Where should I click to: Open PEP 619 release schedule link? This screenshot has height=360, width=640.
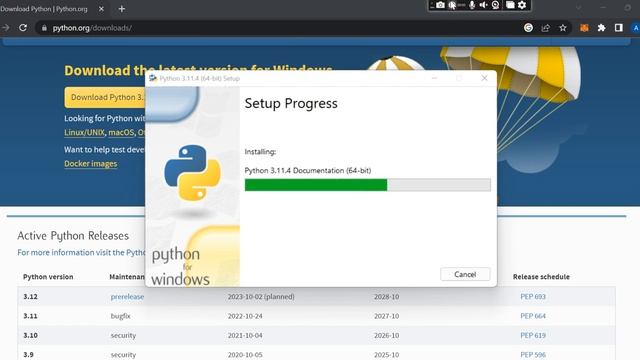click(x=533, y=335)
